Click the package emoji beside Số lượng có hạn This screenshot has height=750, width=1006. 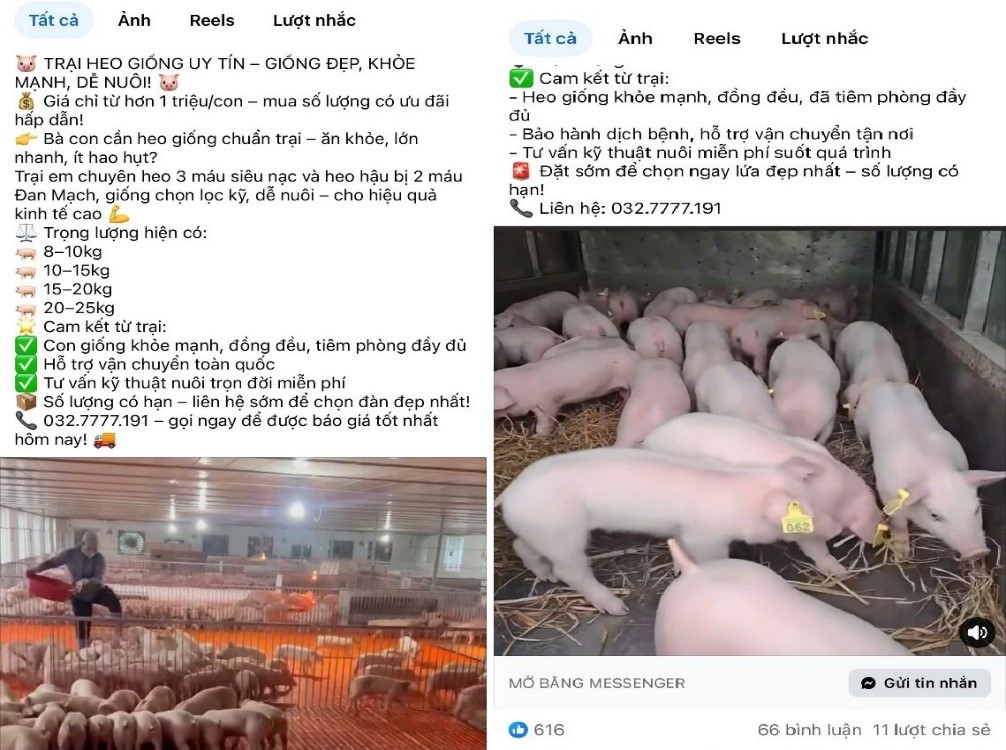tap(26, 402)
